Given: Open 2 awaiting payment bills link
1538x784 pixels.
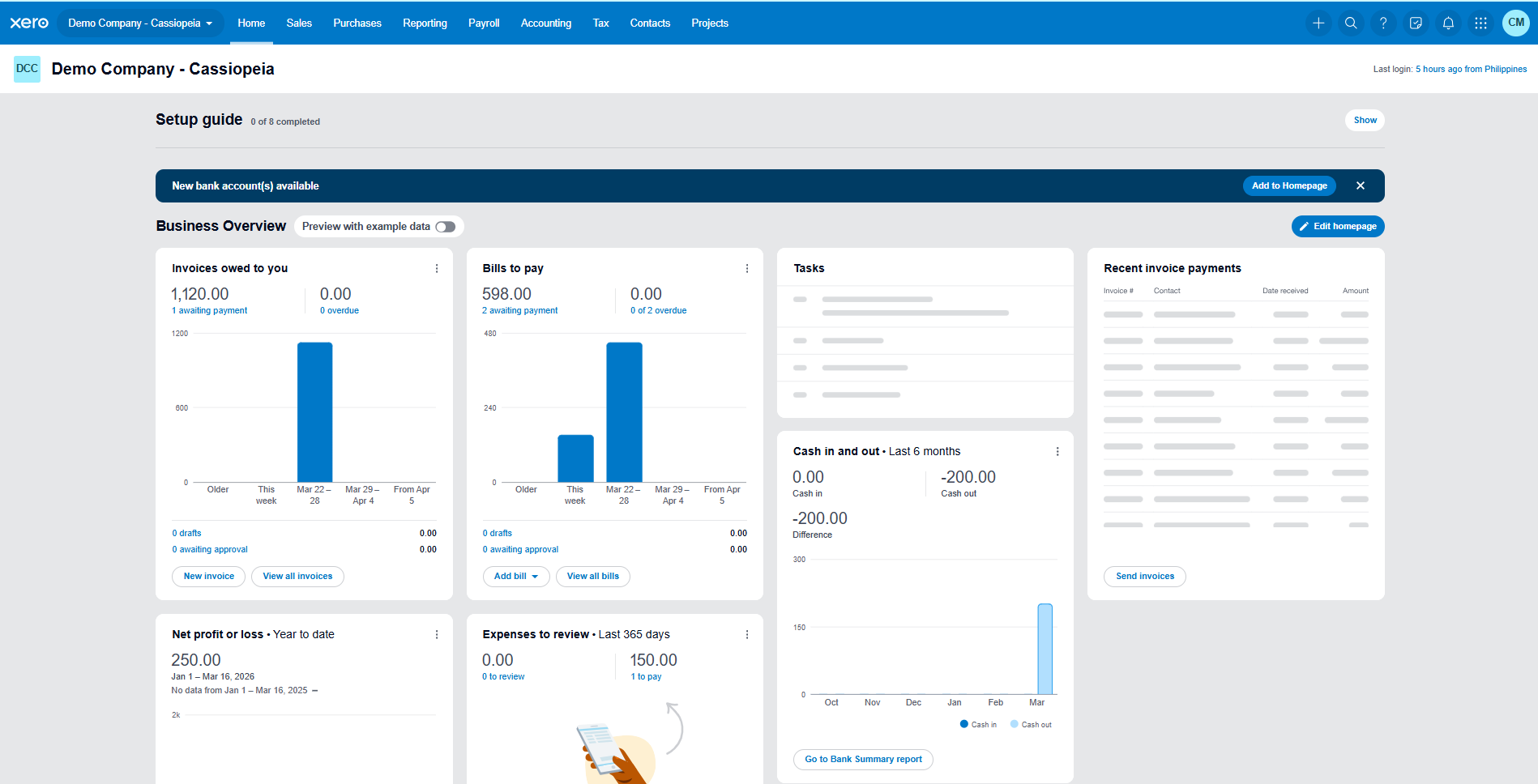Looking at the screenshot, I should pos(520,310).
